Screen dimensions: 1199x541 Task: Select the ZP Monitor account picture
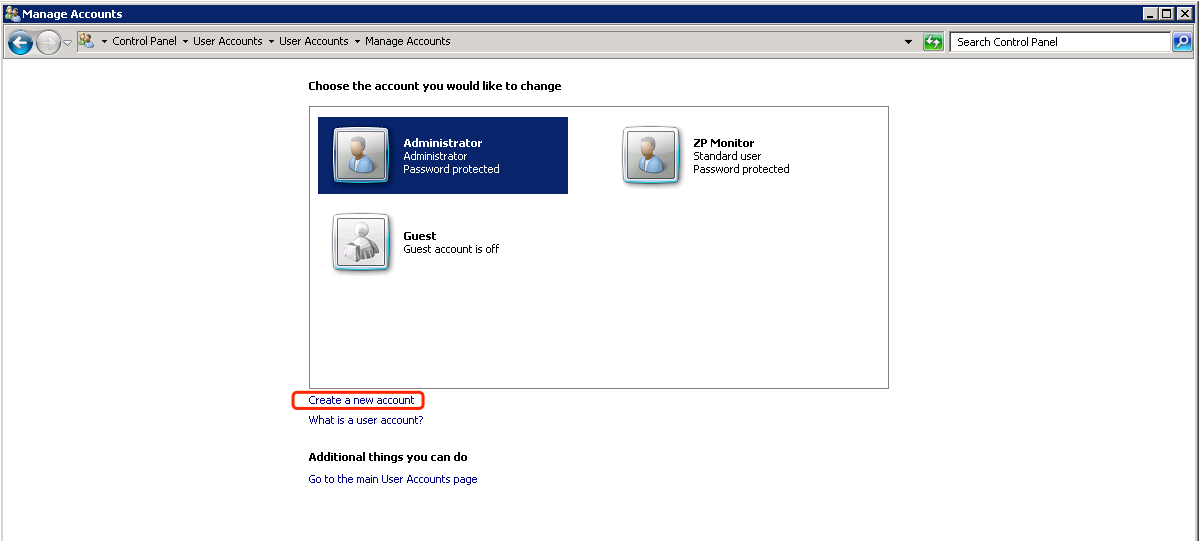(652, 156)
